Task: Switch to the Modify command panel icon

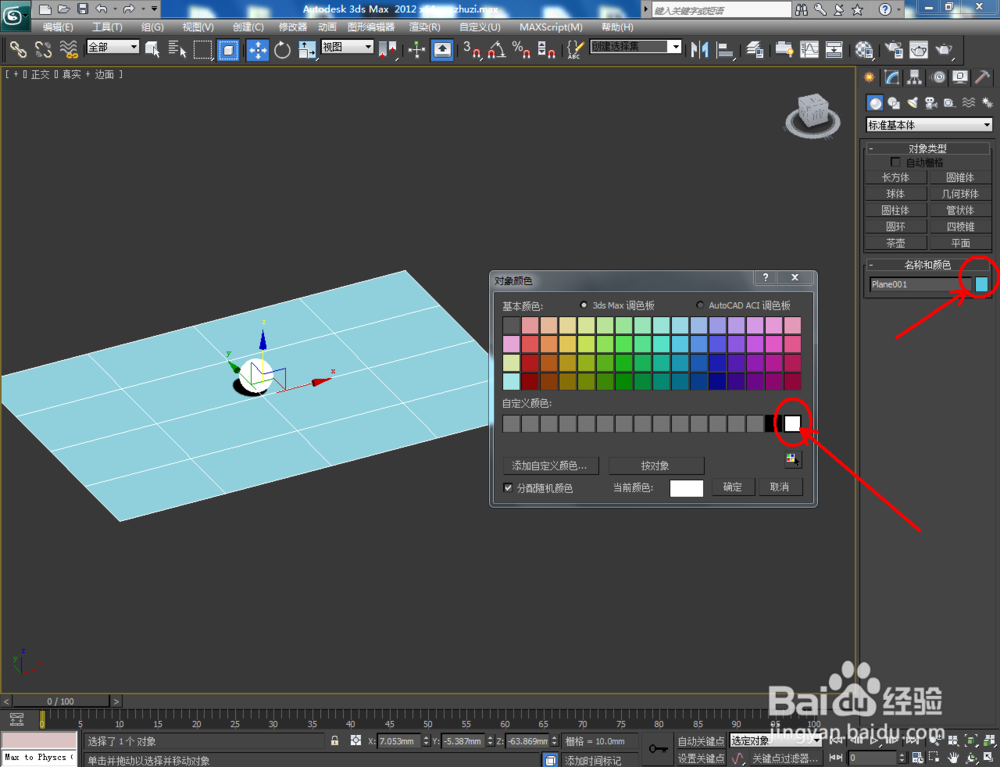Action: coord(892,104)
